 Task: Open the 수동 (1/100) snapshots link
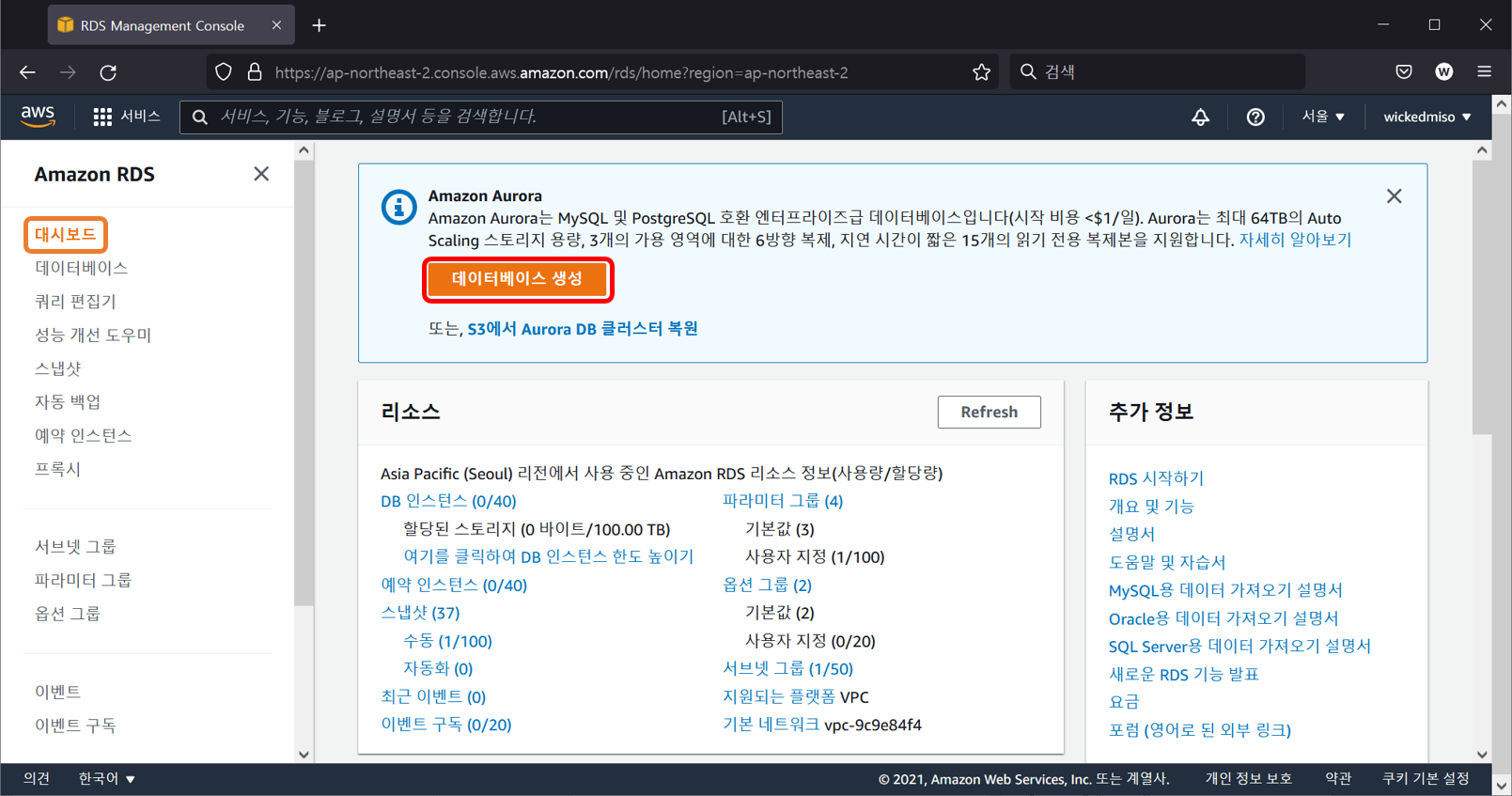pyautogui.click(x=447, y=641)
